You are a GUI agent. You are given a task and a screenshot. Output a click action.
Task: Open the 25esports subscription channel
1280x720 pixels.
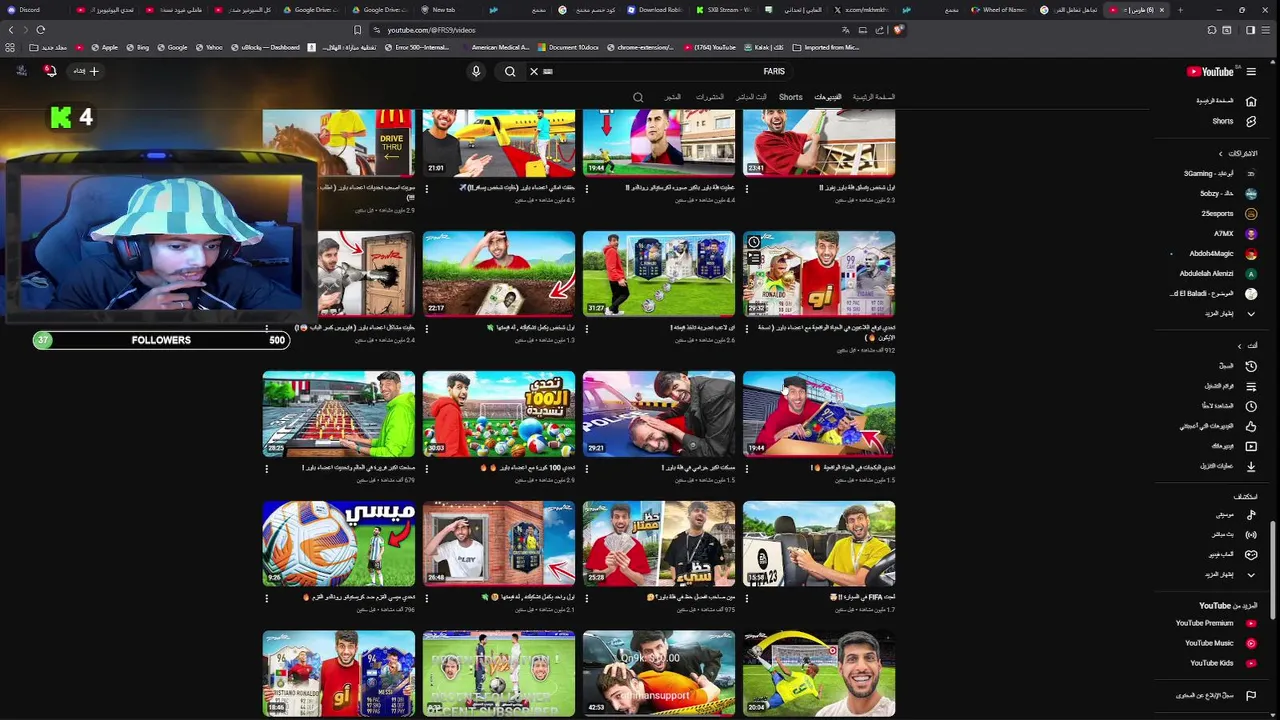tap(1218, 213)
